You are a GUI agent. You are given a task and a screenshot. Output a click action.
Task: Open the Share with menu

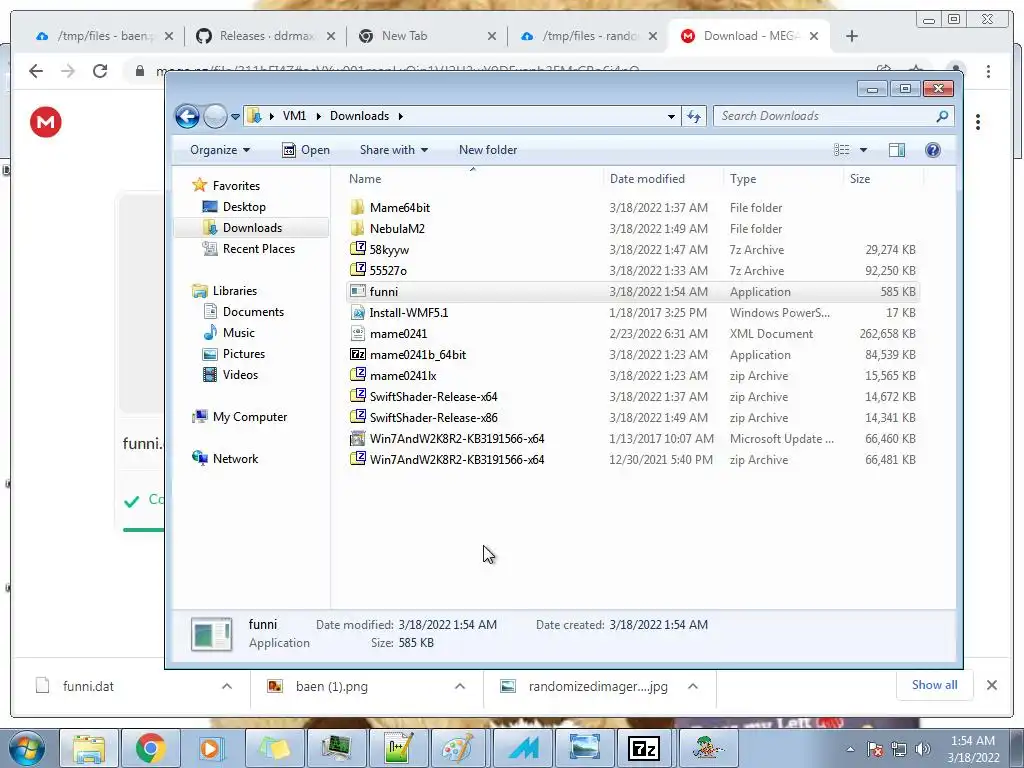pos(394,150)
